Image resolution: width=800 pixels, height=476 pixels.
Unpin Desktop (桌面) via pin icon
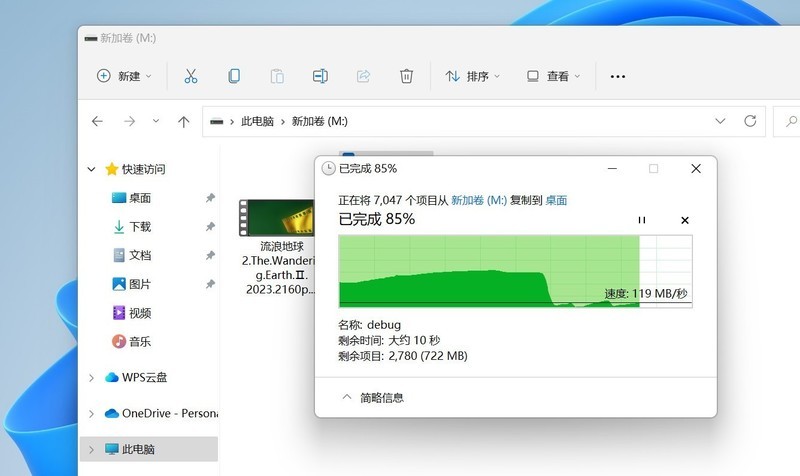pos(210,198)
